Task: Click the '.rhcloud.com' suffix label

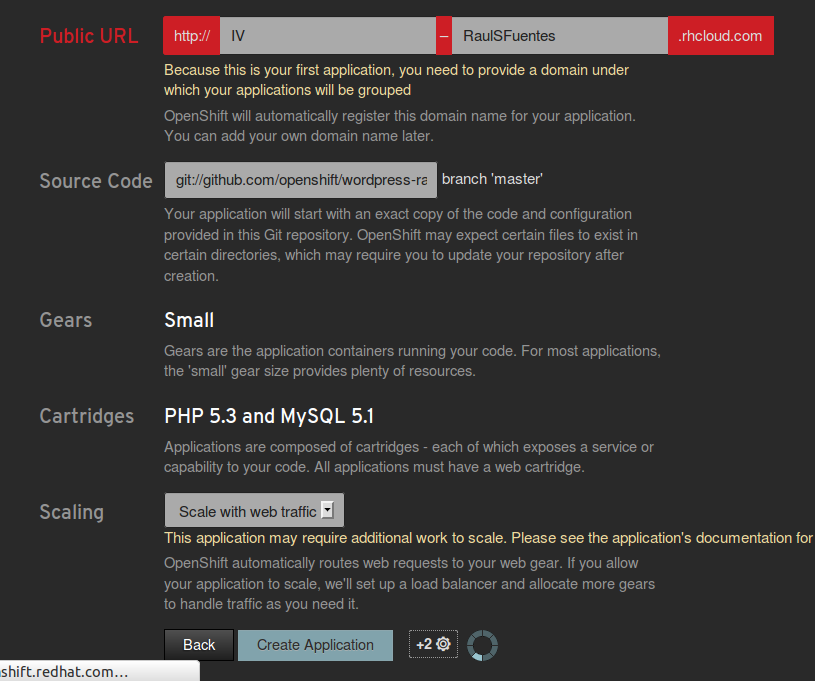Action: pyautogui.click(x=720, y=36)
